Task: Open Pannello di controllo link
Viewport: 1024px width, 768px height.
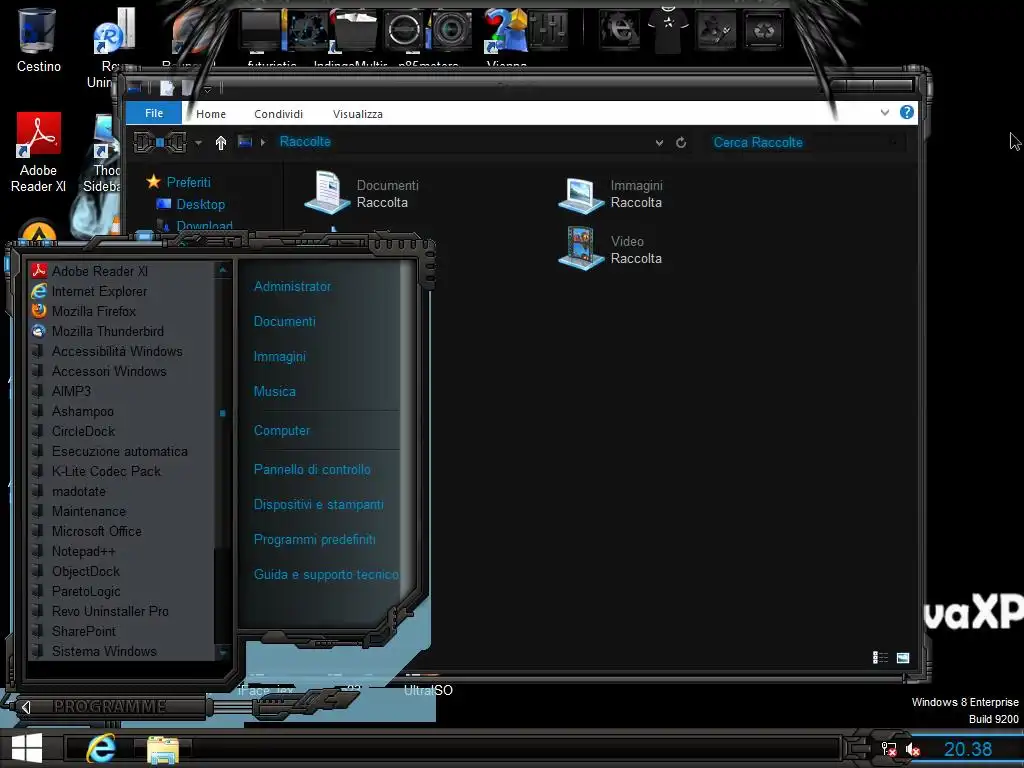Action: point(312,470)
